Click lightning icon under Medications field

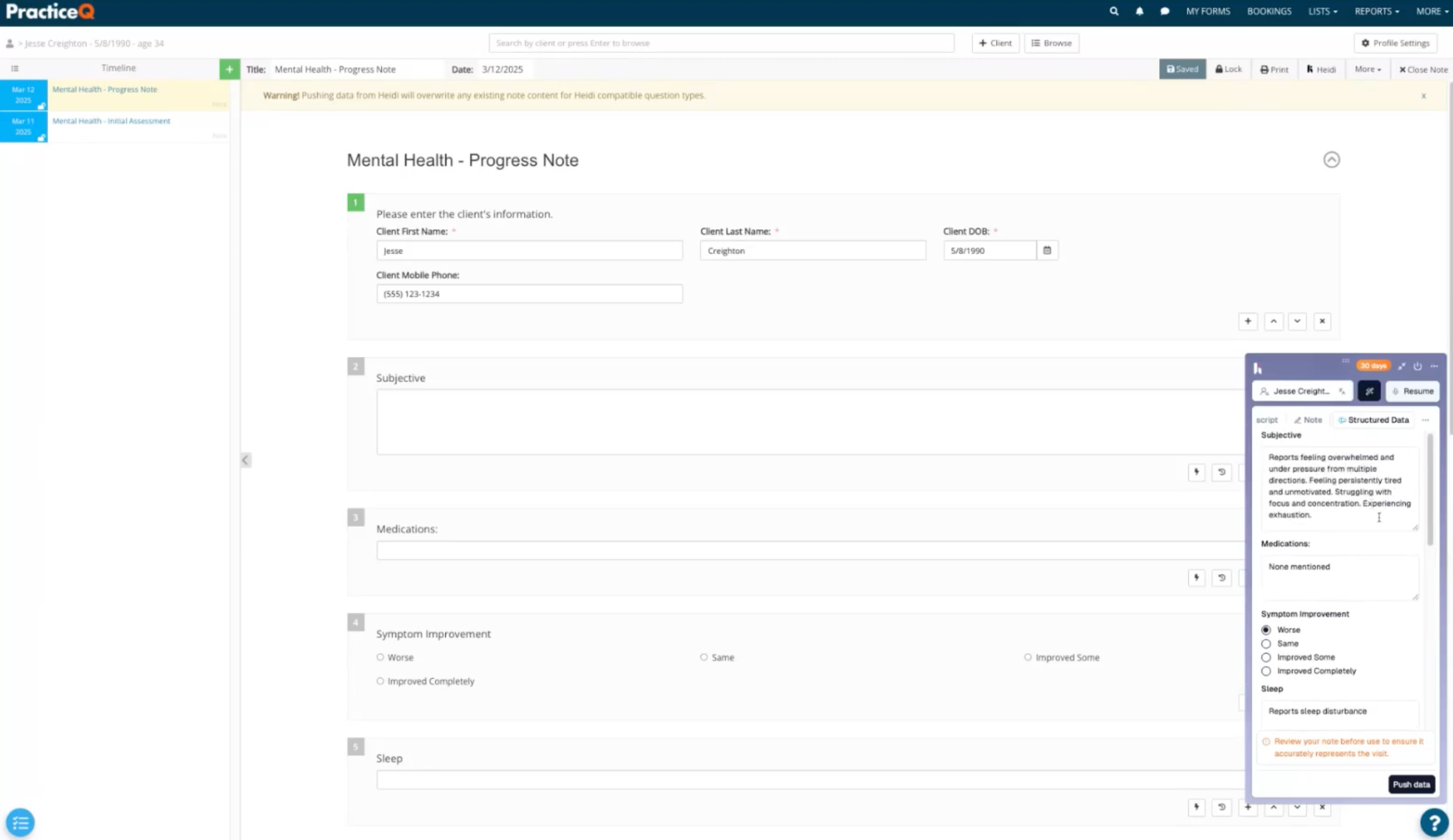click(x=1196, y=578)
